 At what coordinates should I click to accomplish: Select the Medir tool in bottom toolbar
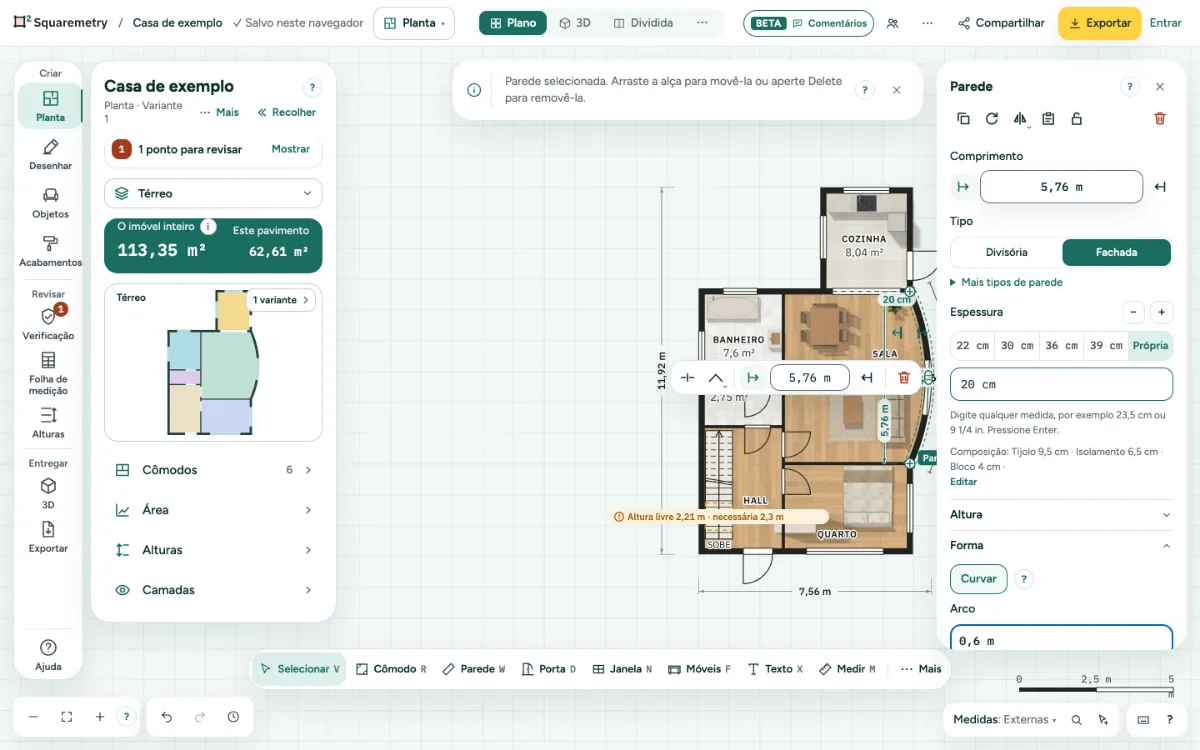(847, 669)
